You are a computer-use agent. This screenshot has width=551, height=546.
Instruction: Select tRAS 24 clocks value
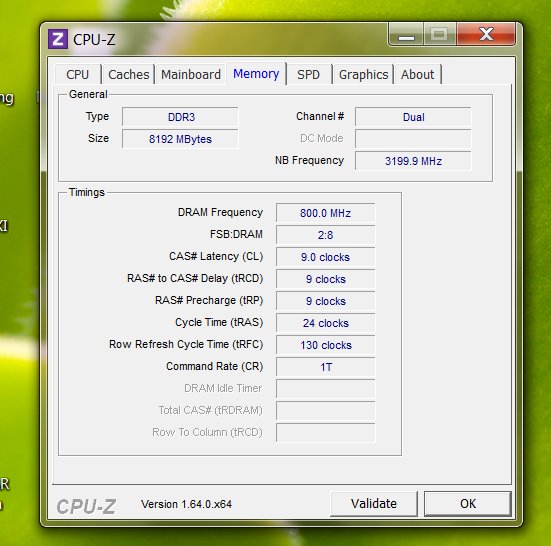(x=325, y=323)
